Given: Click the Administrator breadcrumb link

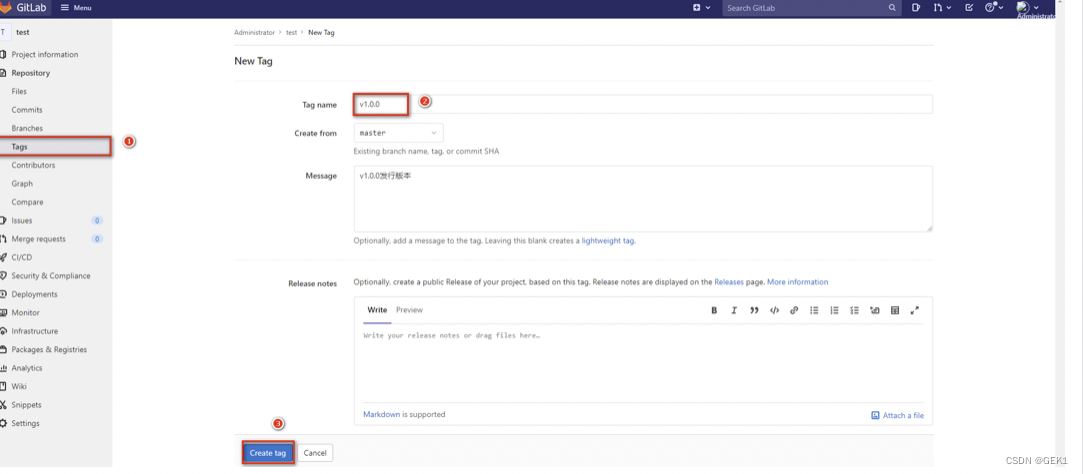Looking at the screenshot, I should pyautogui.click(x=254, y=32).
